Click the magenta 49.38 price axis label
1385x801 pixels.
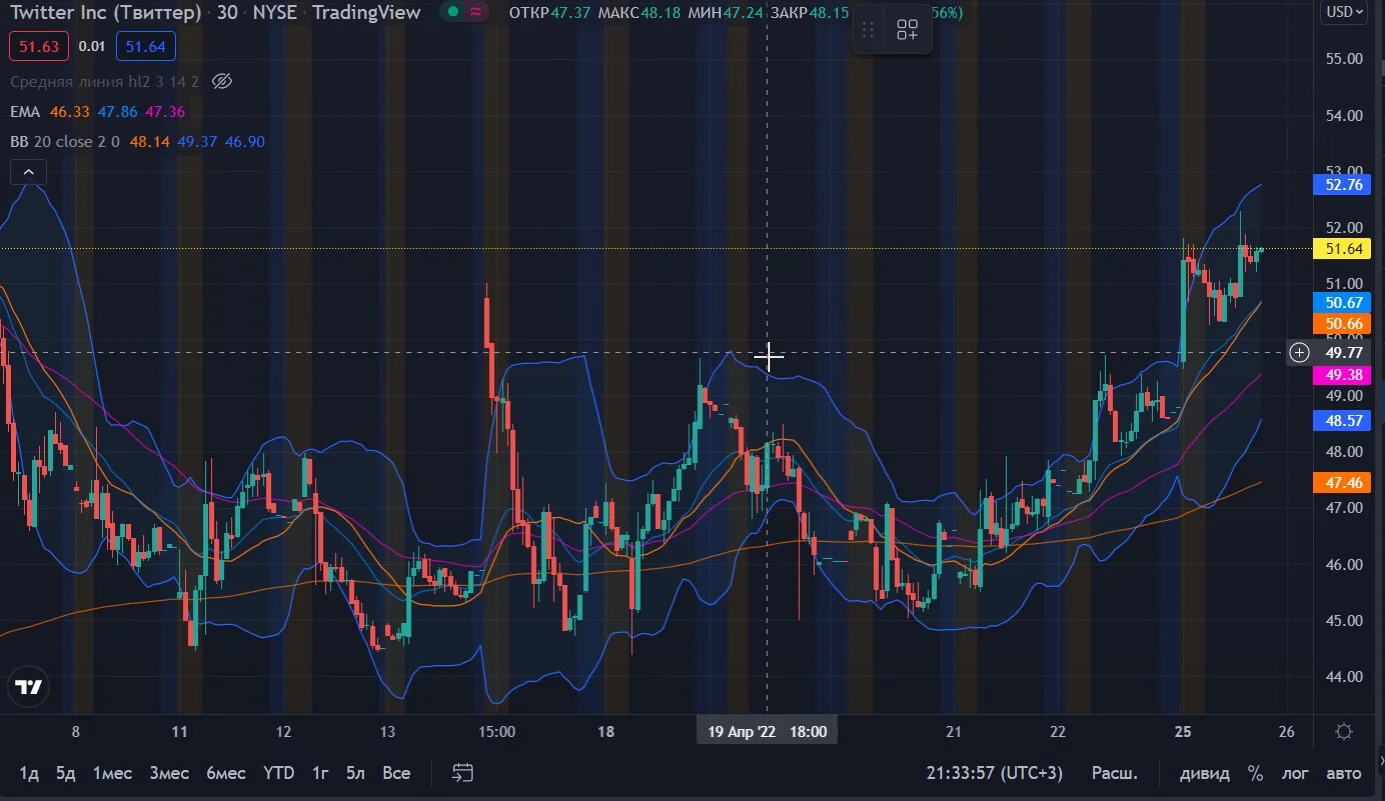[1344, 375]
